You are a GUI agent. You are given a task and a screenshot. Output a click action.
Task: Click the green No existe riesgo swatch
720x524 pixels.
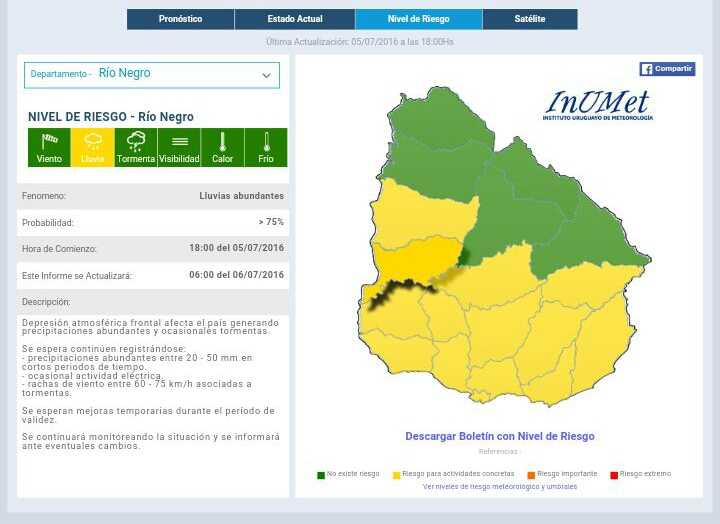coord(321,475)
